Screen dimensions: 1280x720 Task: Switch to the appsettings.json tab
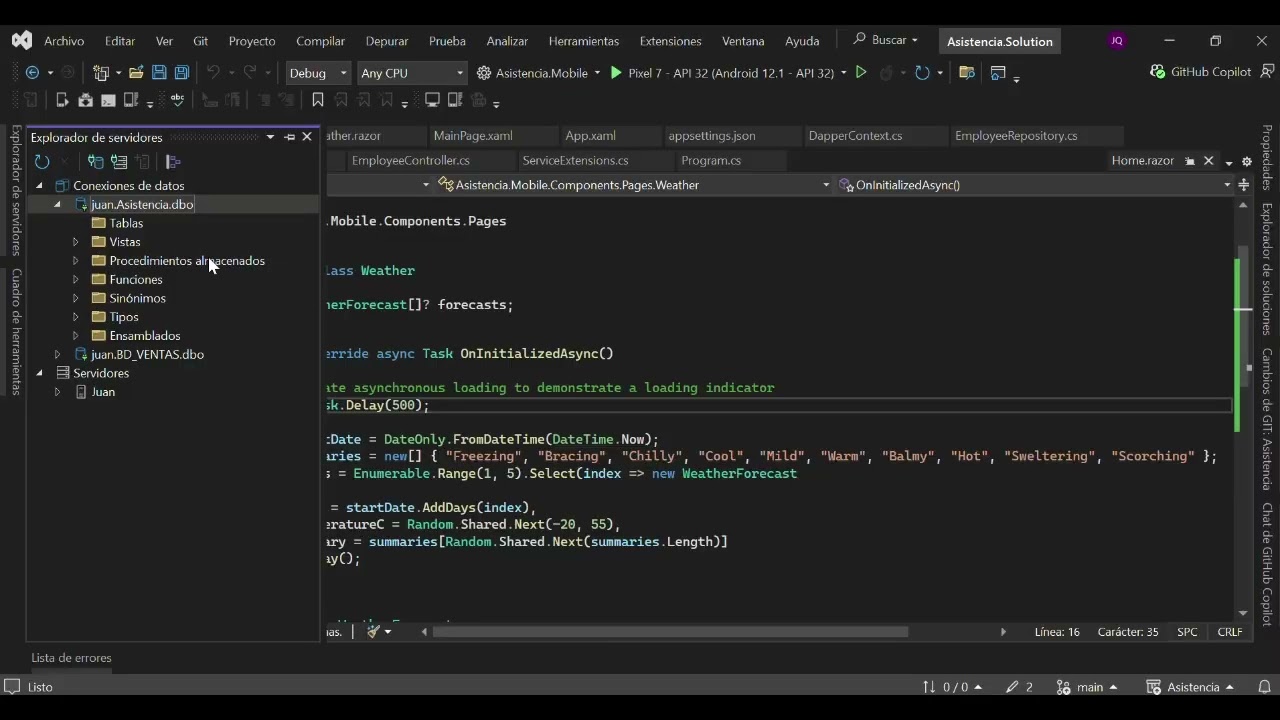pos(712,136)
